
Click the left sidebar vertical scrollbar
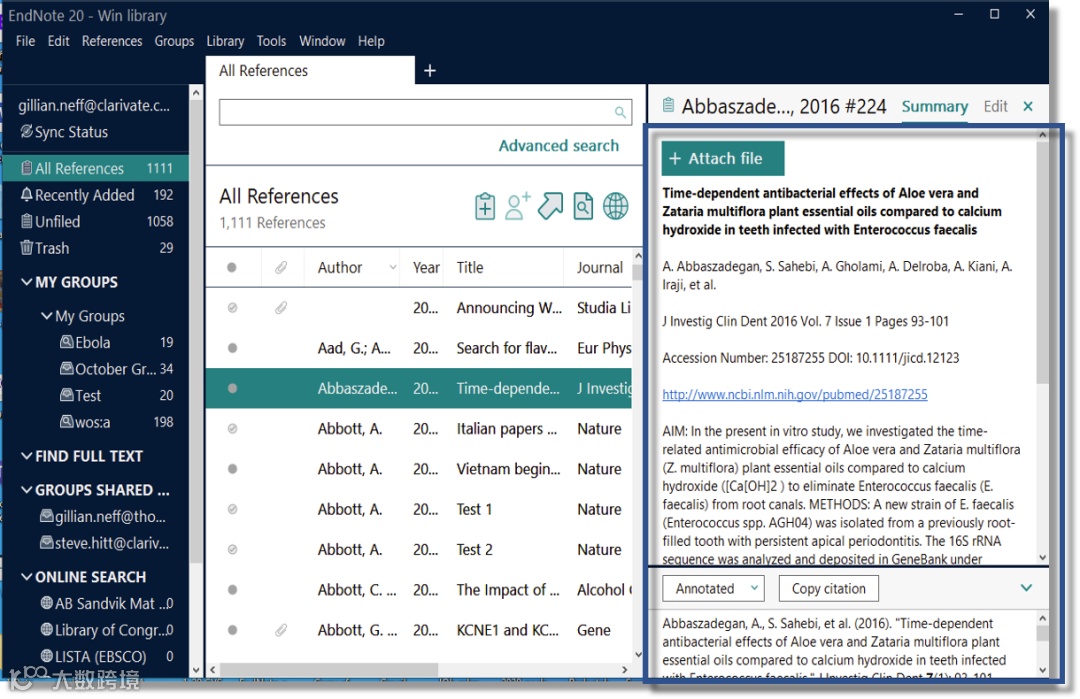[196, 331]
